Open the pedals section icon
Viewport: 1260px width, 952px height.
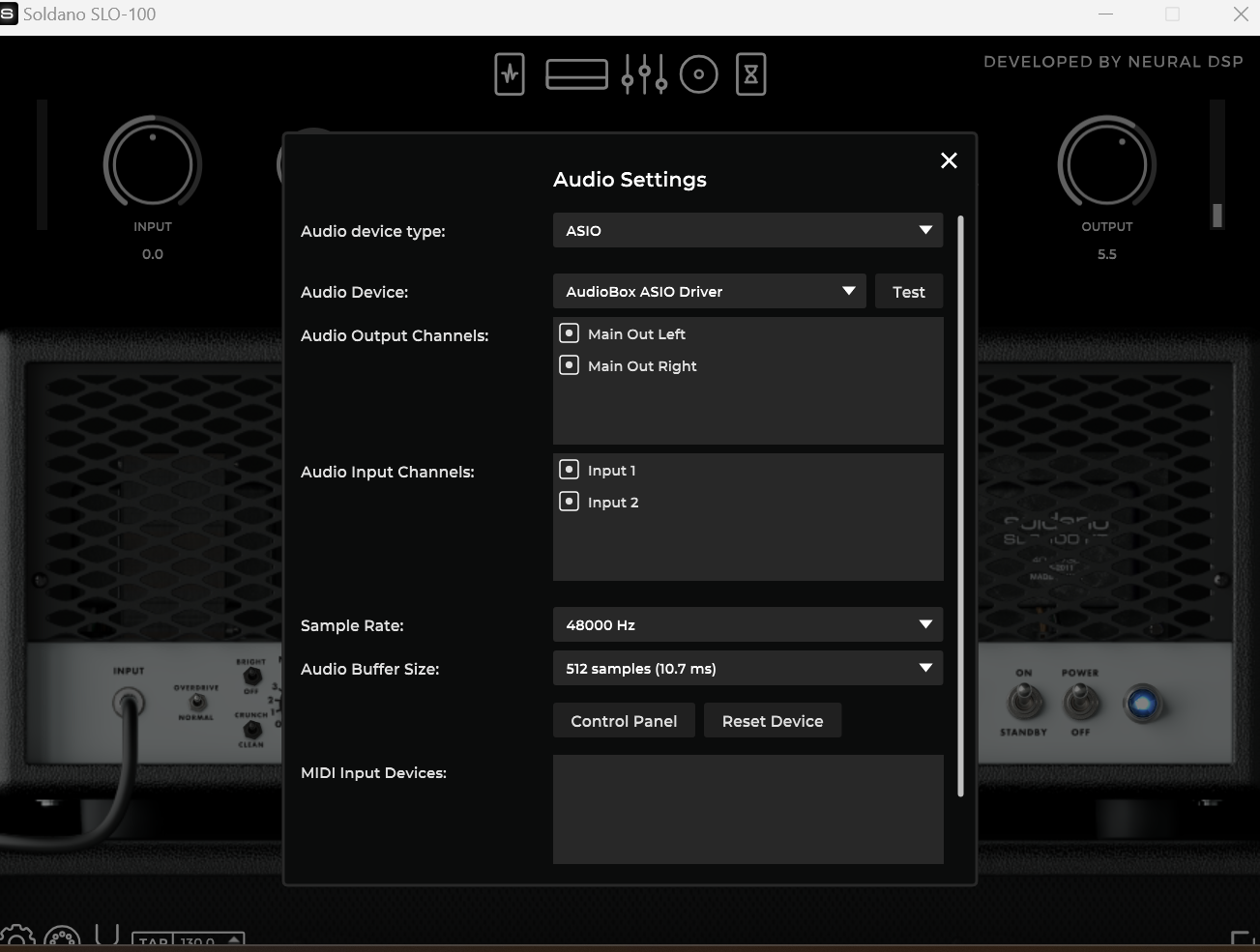tap(510, 74)
